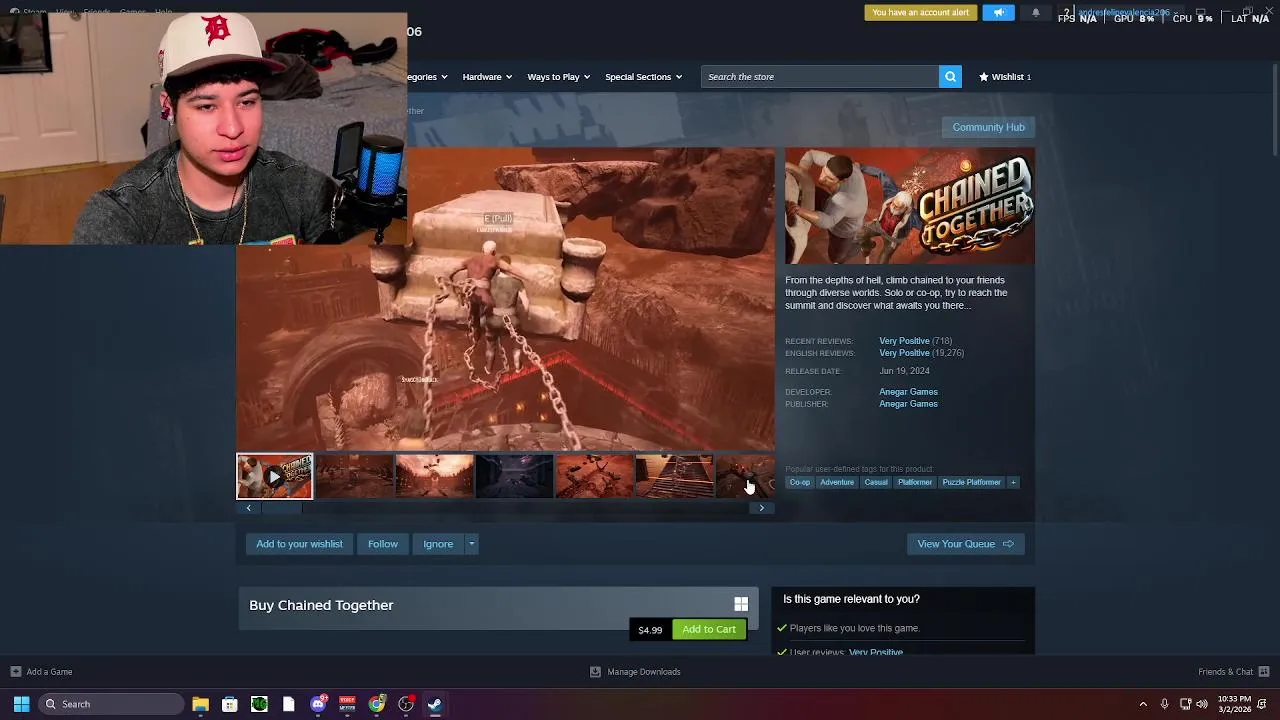Click the thumbnail strip scrollbar handle
This screenshot has height=720, width=1280.
coord(280,508)
